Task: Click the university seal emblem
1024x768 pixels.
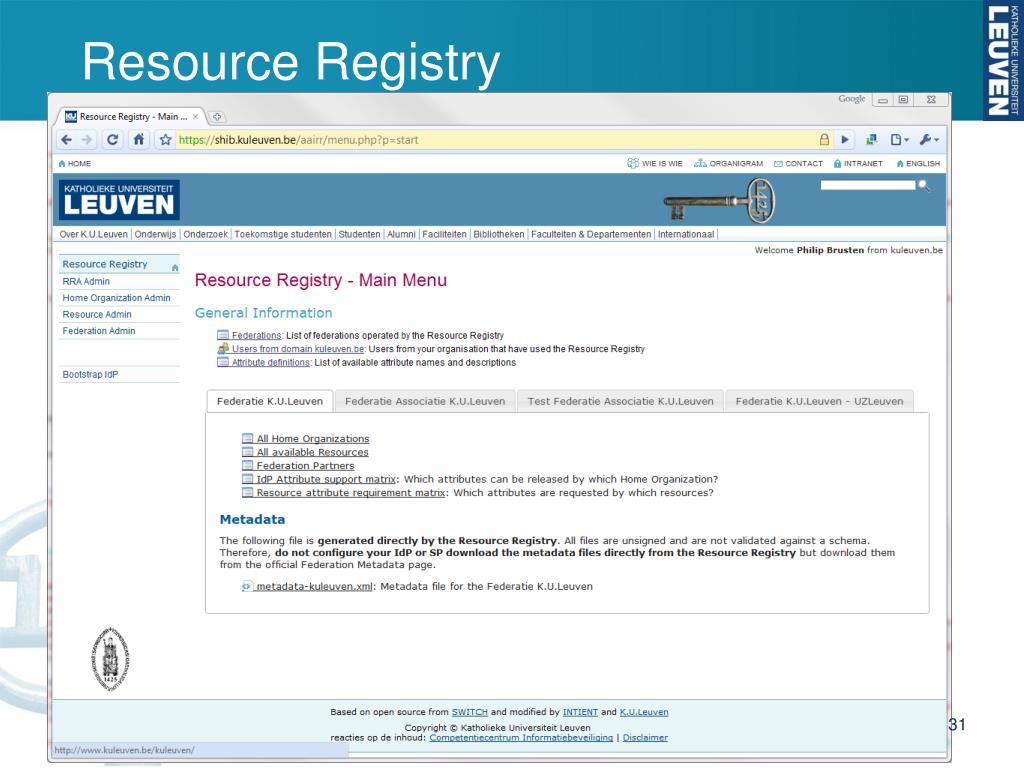Action: (110, 658)
